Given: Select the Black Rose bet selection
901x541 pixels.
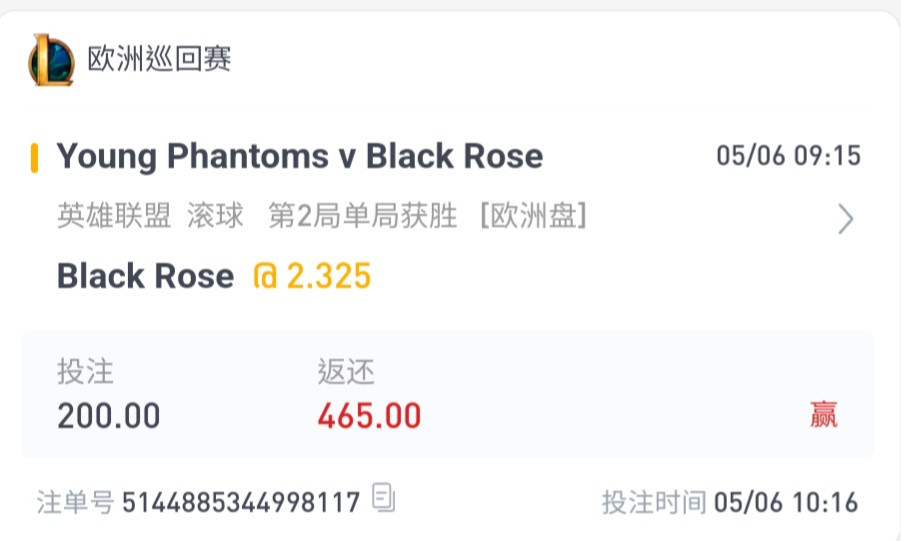Looking at the screenshot, I should point(145,276).
